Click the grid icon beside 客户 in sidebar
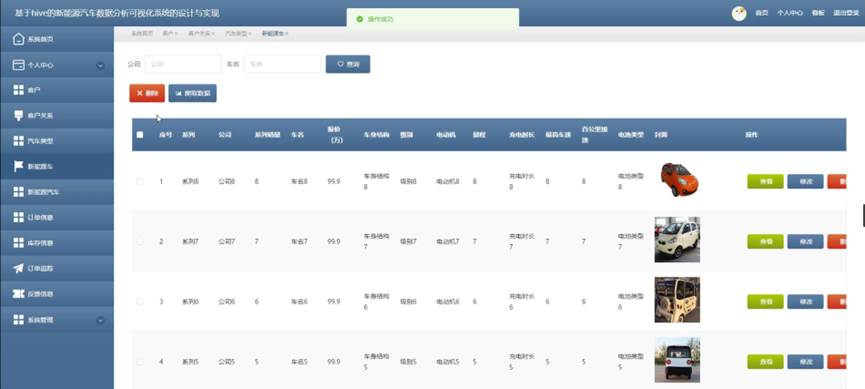Viewport: 865px width, 389px height. click(19, 90)
